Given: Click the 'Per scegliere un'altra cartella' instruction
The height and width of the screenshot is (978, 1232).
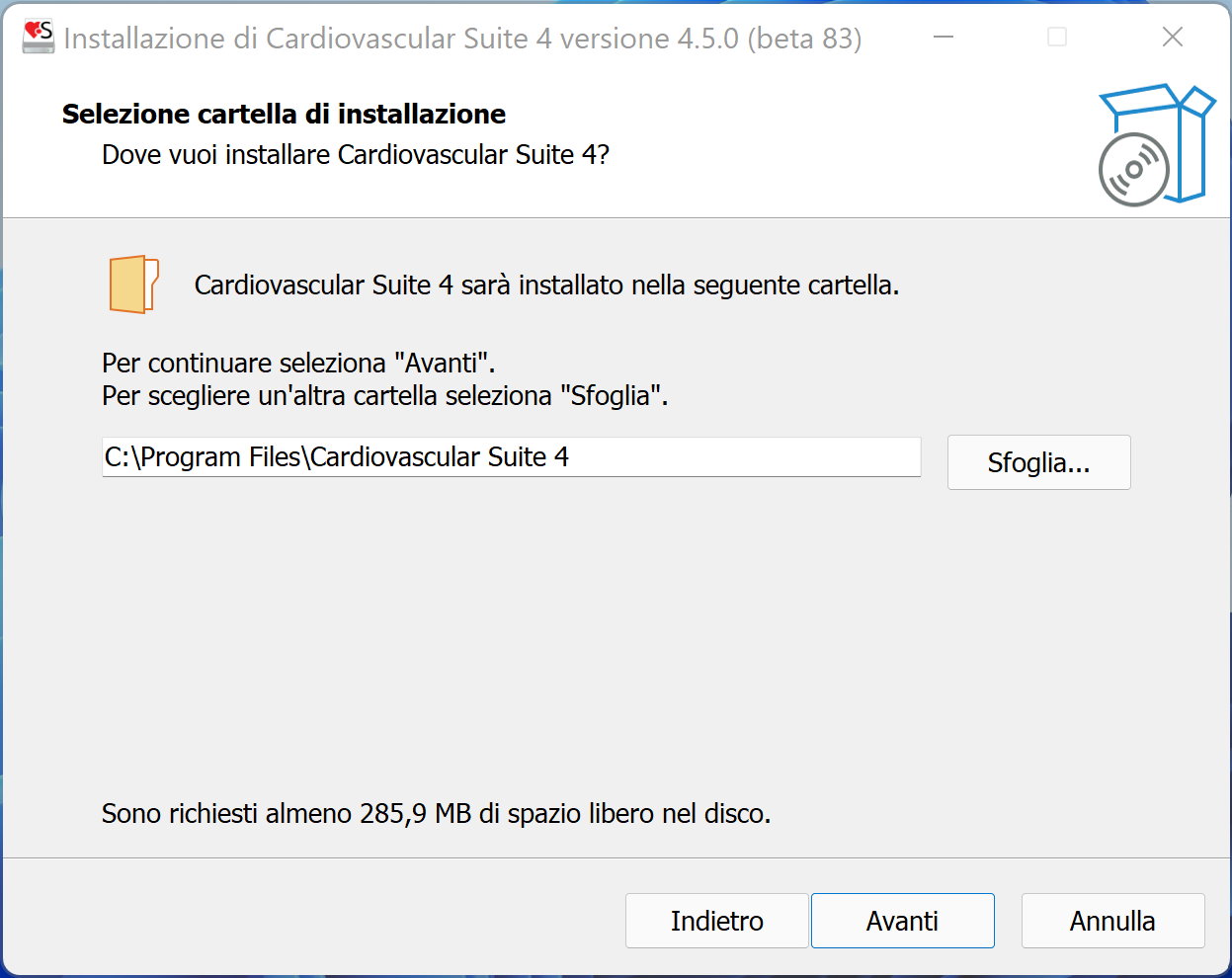Looking at the screenshot, I should (384, 396).
